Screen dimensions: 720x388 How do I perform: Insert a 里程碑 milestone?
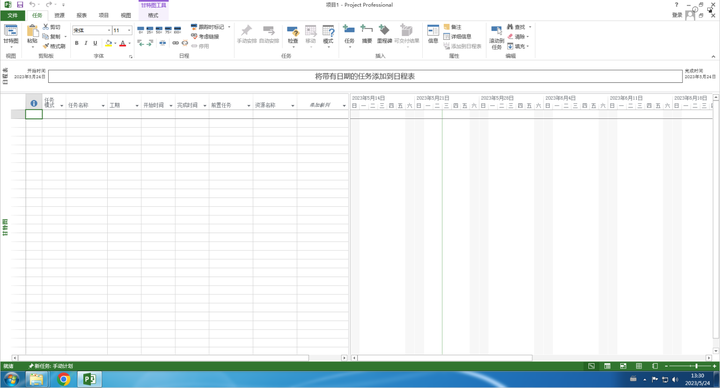(x=384, y=35)
